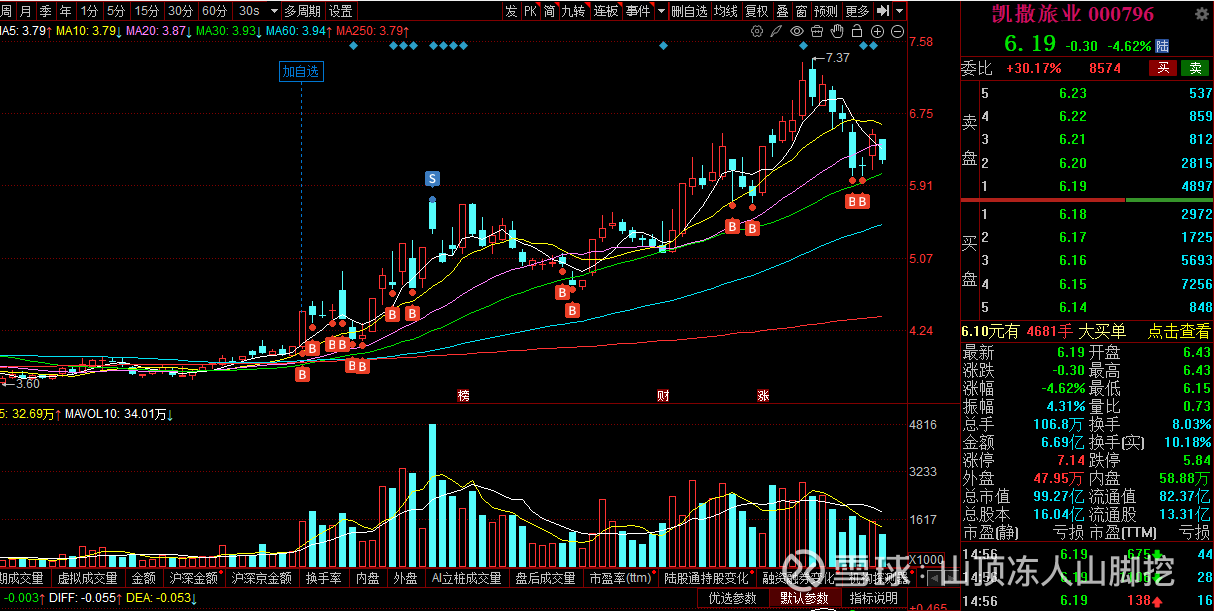Expand the last dropdown arrow in the top toolbar
Viewport: 1214px width, 611px height.
(900, 11)
